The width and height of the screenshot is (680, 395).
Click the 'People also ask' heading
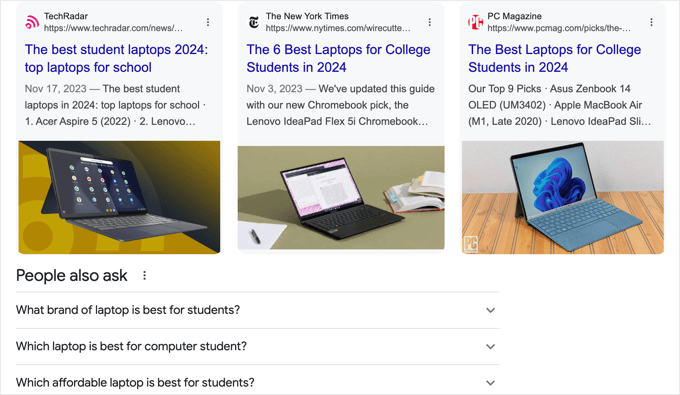coord(72,275)
